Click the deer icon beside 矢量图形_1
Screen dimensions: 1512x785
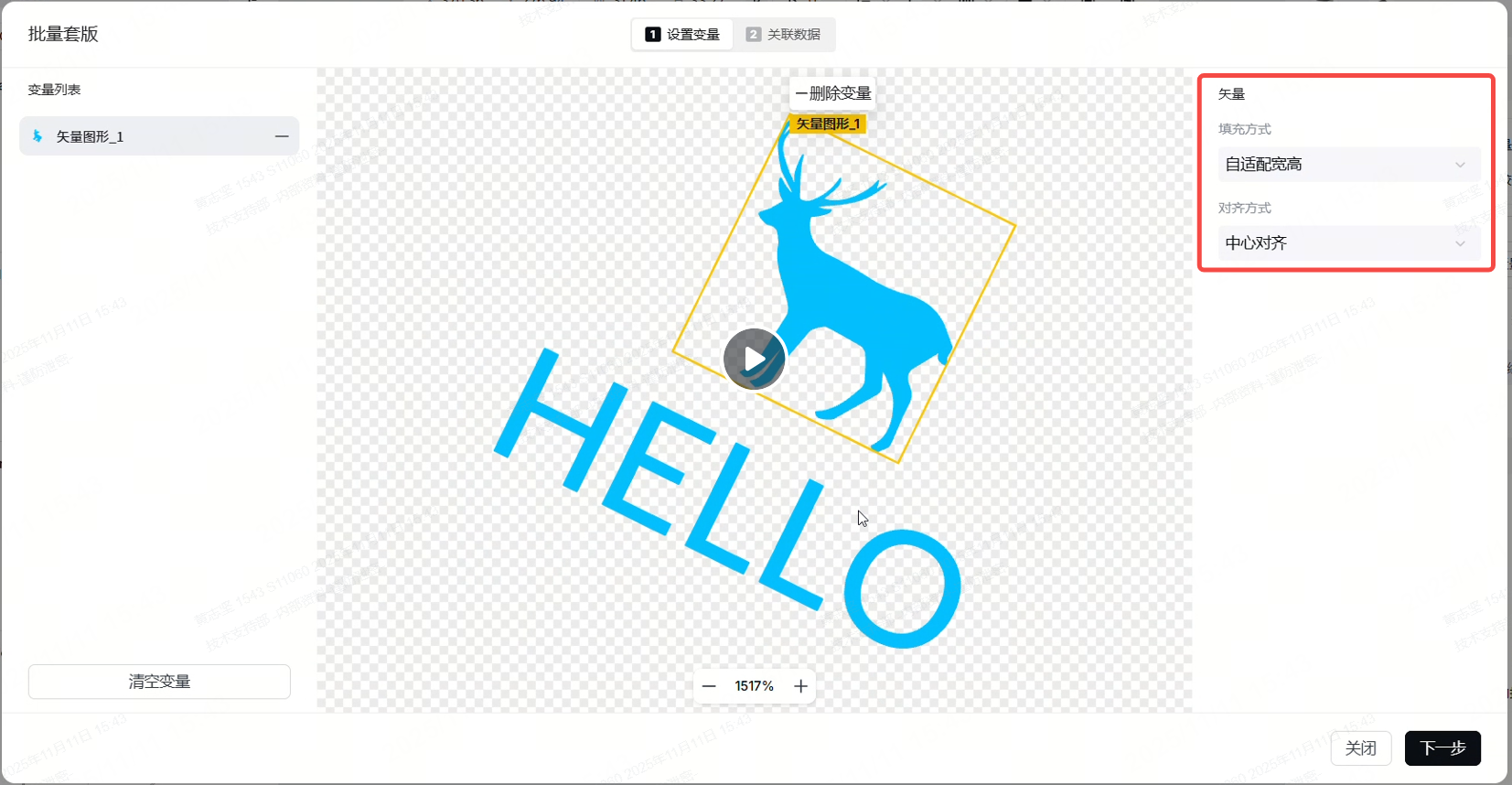[38, 136]
